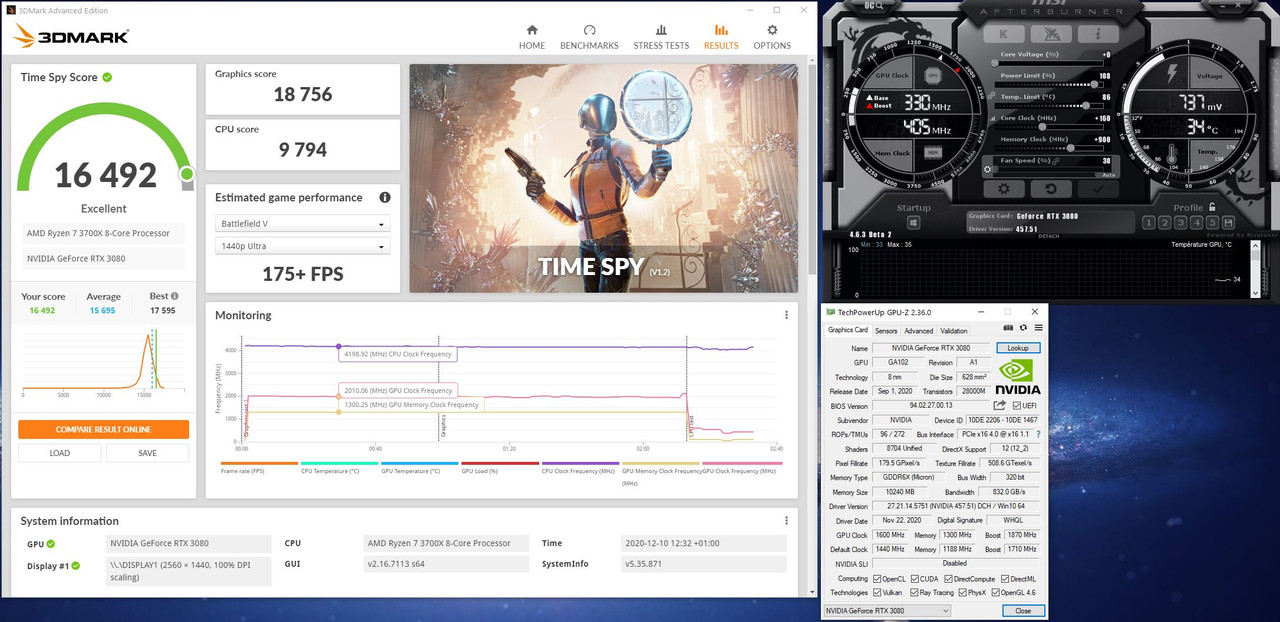The image size is (1280, 622).
Task: Click the GPU Clock Frequency marker in Monitoring graph
Action: click(338, 396)
